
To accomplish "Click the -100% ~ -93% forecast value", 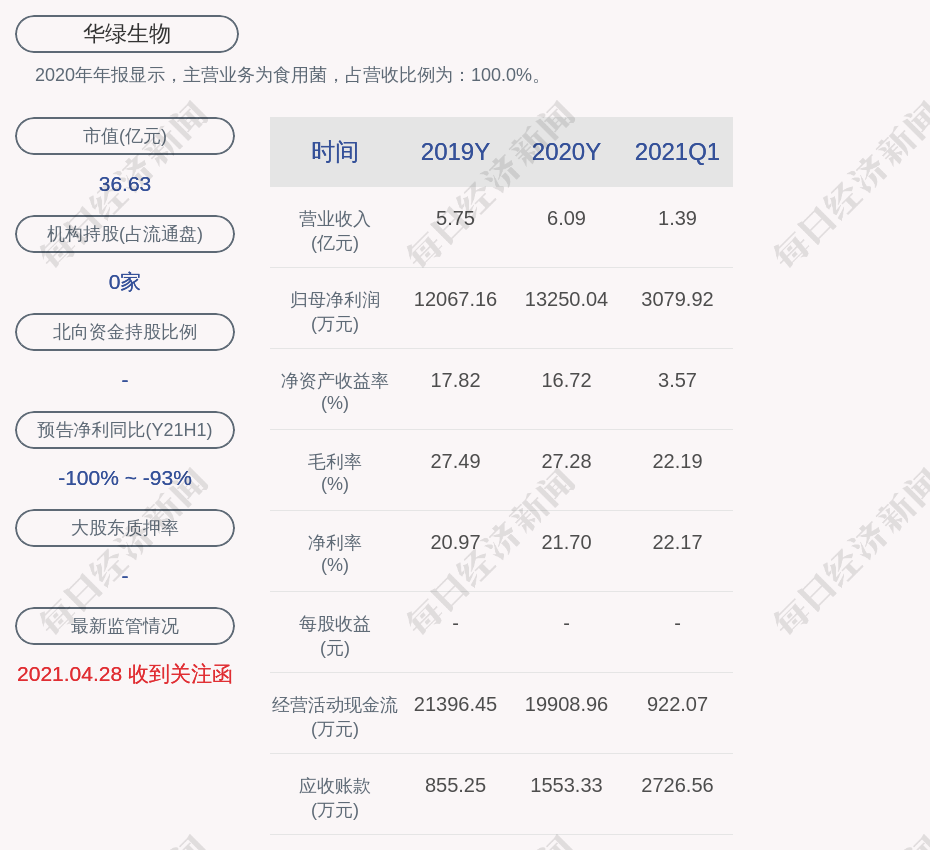I will (125, 477).
